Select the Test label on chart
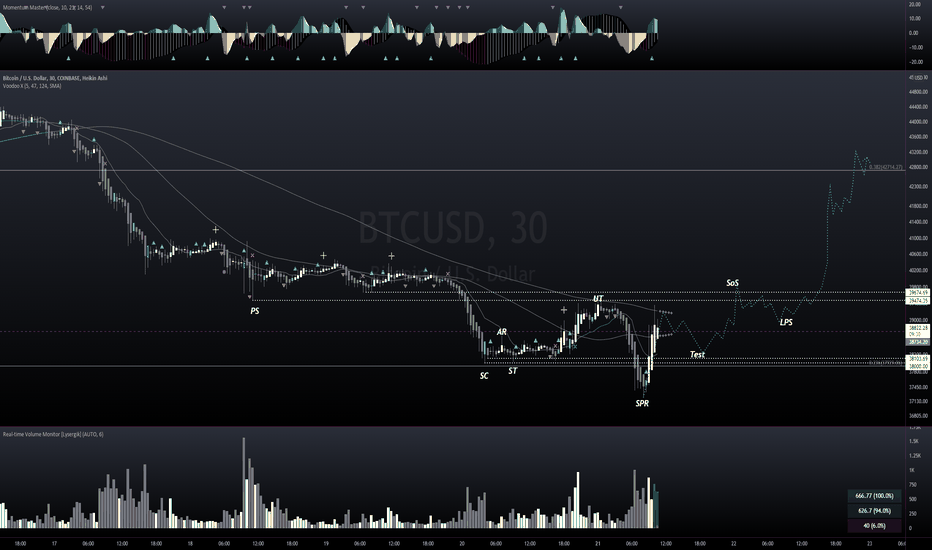Viewport: 932px width, 550px height. point(697,354)
